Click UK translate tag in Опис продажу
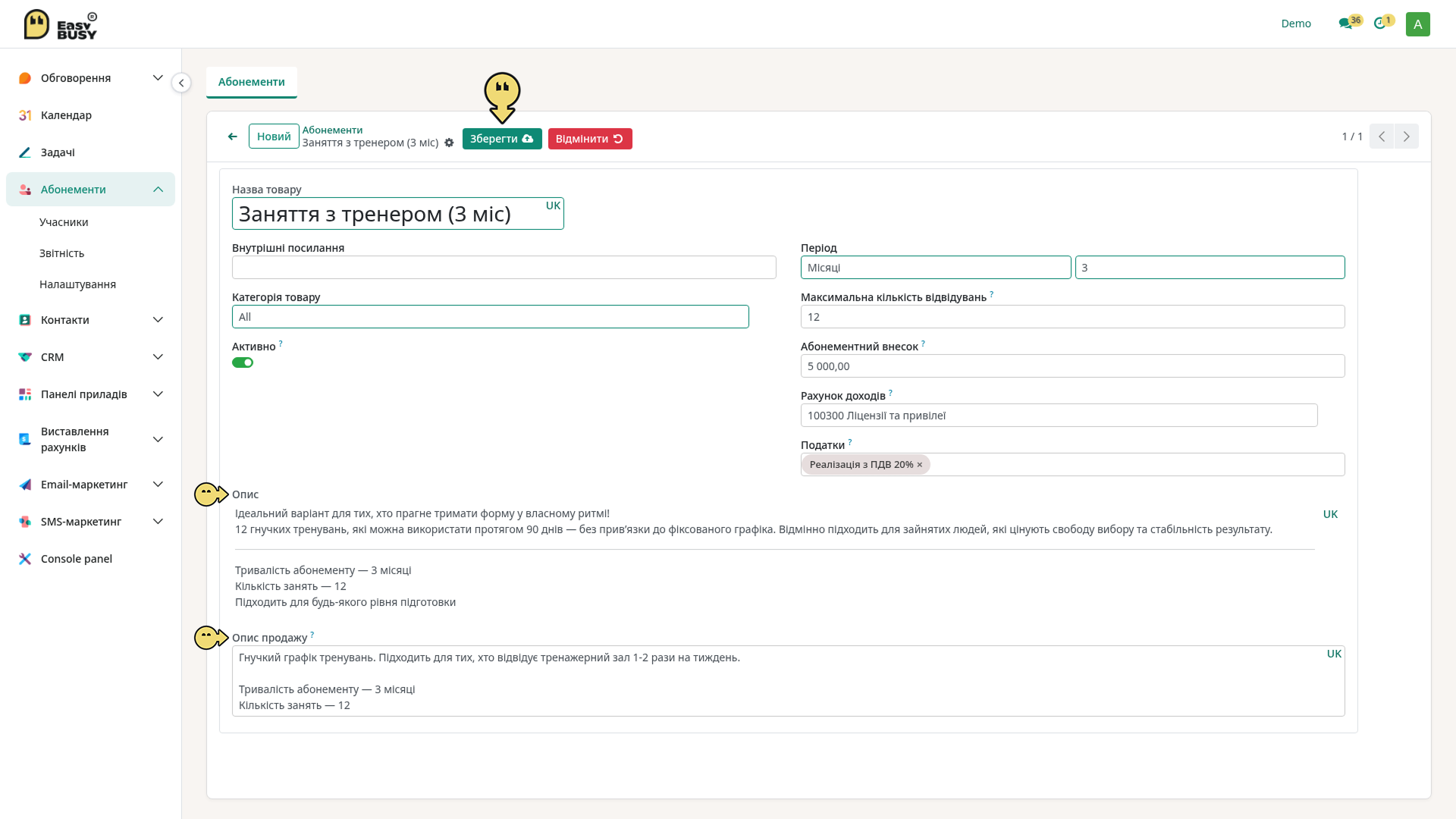This screenshot has height=819, width=1456. [1334, 654]
